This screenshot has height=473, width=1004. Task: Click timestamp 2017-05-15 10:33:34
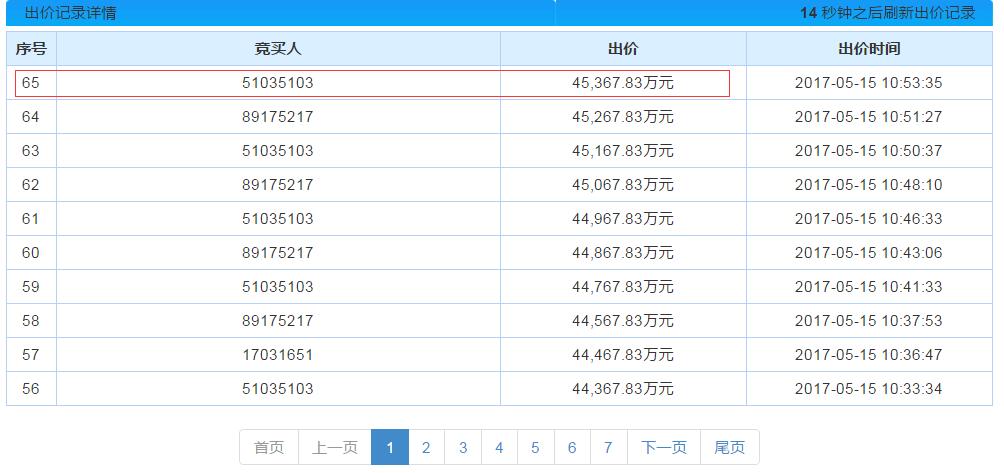[x=868, y=389]
